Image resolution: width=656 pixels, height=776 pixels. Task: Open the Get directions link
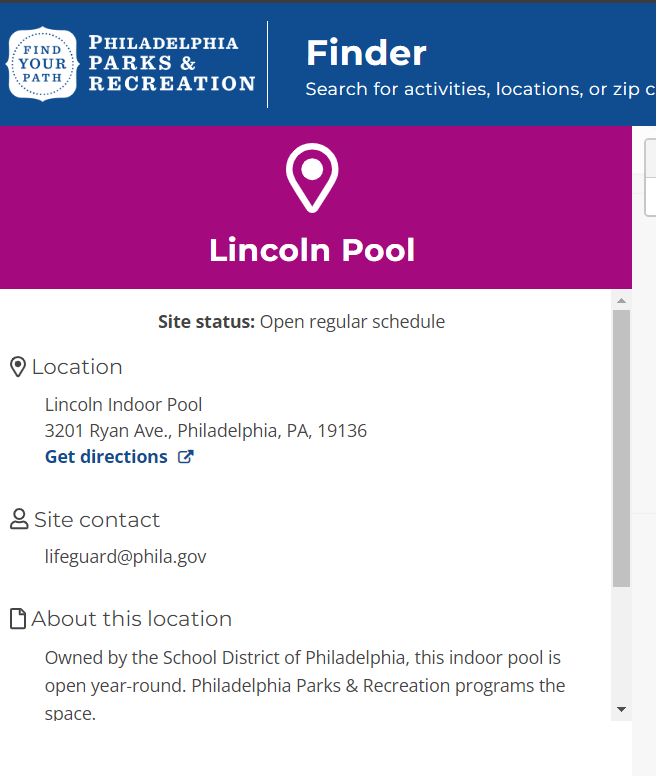click(x=106, y=457)
